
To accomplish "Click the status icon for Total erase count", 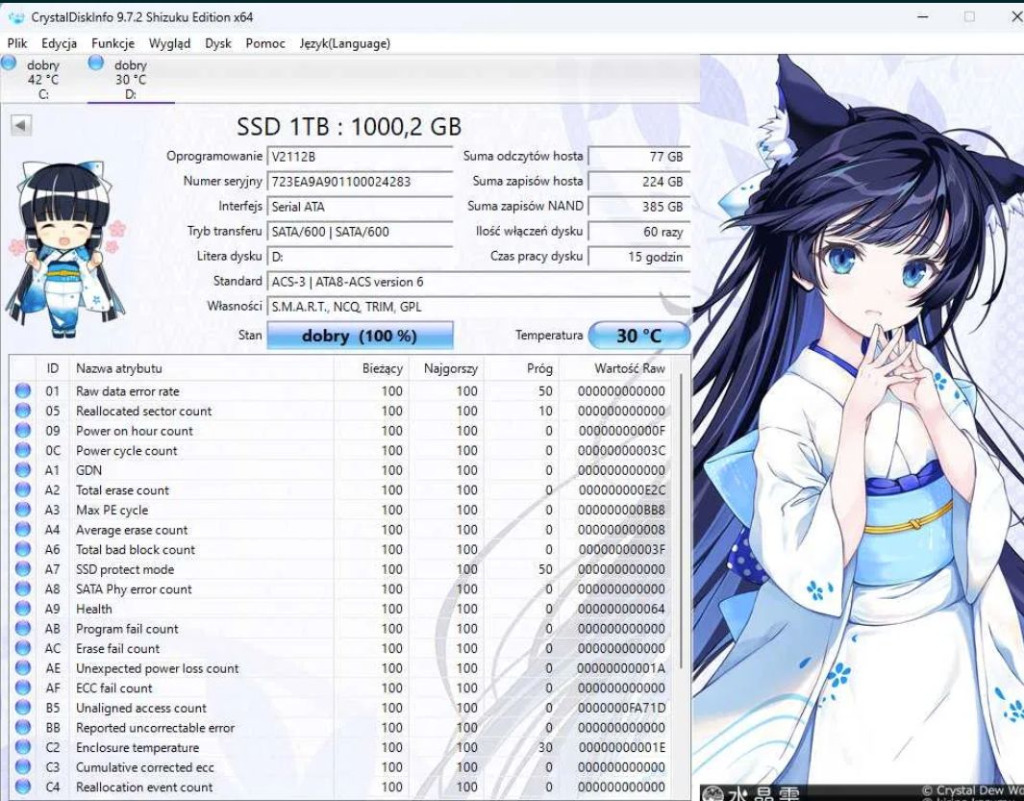I will (23, 490).
